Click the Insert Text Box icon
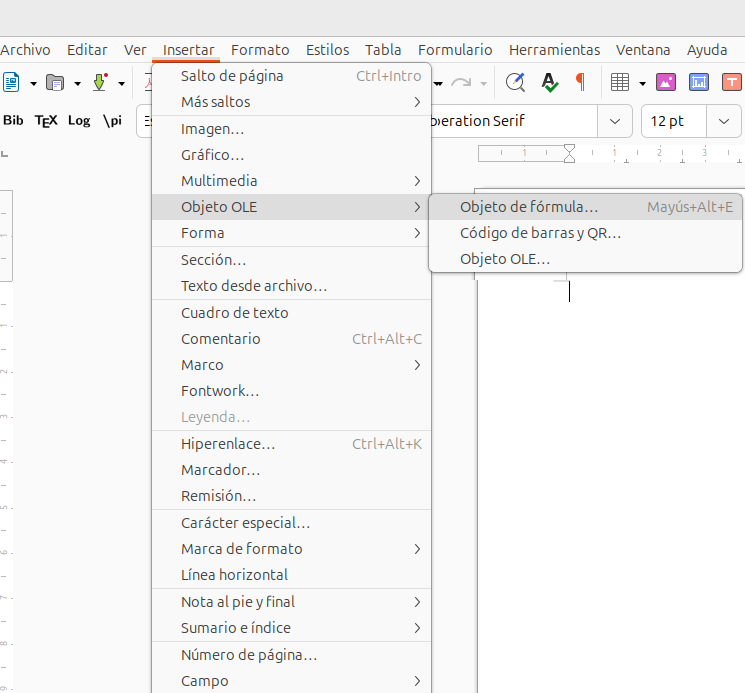The width and height of the screenshot is (745, 693). click(x=732, y=83)
